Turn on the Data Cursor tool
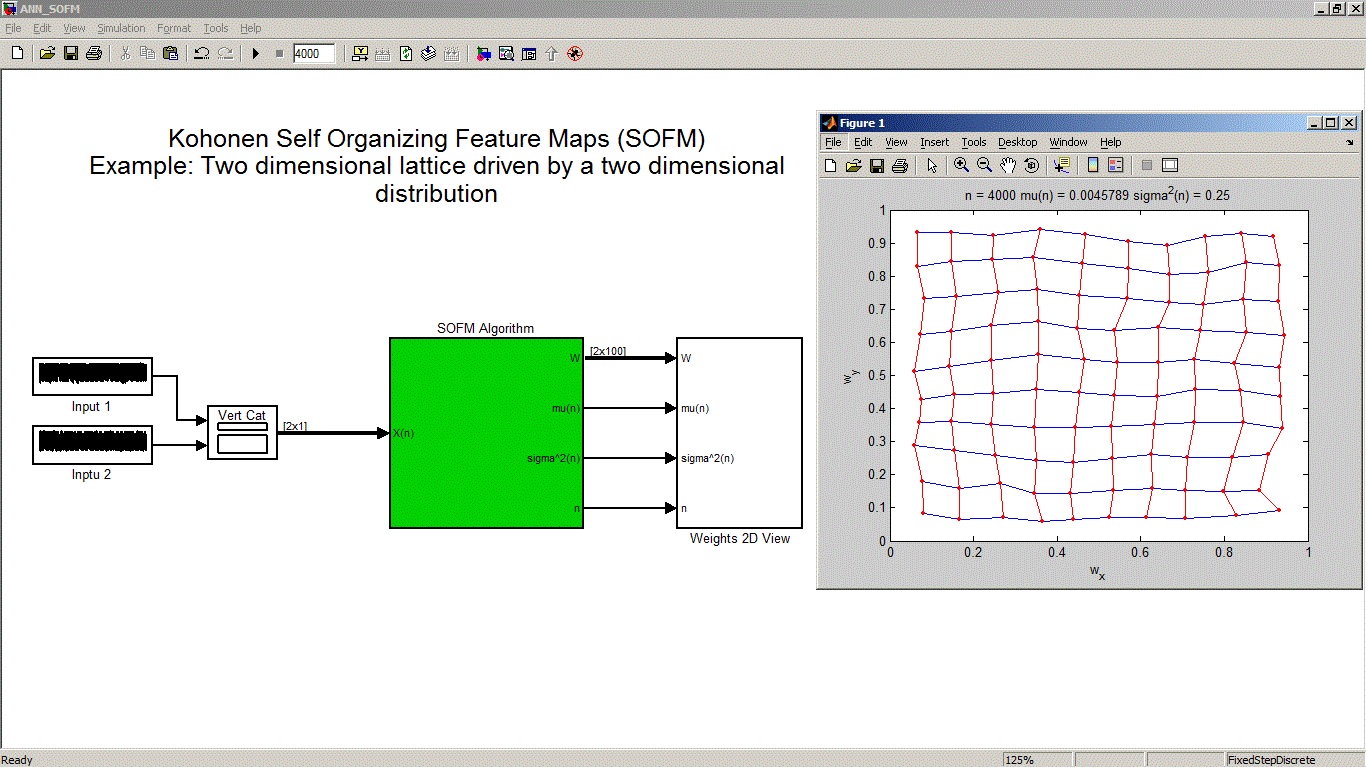Viewport: 1366px width, 768px height. click(1060, 165)
